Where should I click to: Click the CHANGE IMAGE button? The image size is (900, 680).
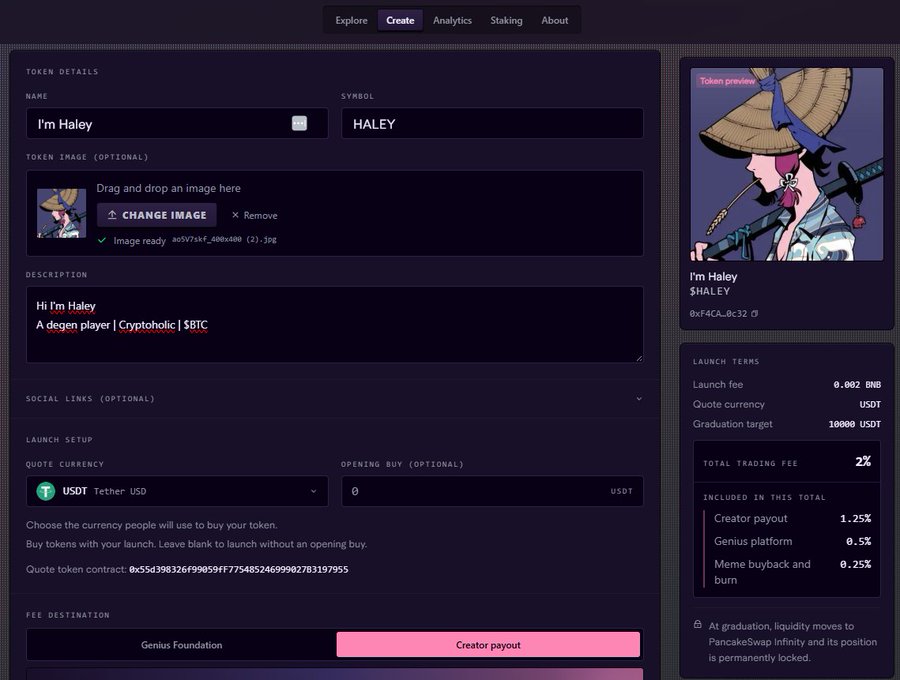click(157, 215)
